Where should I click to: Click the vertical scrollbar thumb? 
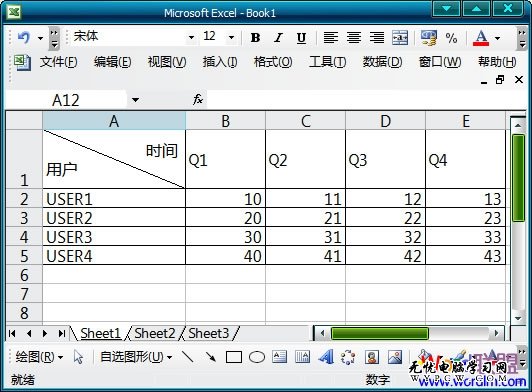pos(518,178)
